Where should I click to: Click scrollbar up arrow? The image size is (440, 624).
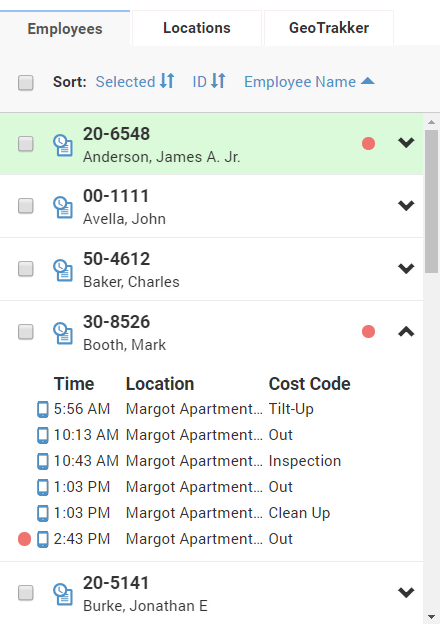(x=431, y=122)
